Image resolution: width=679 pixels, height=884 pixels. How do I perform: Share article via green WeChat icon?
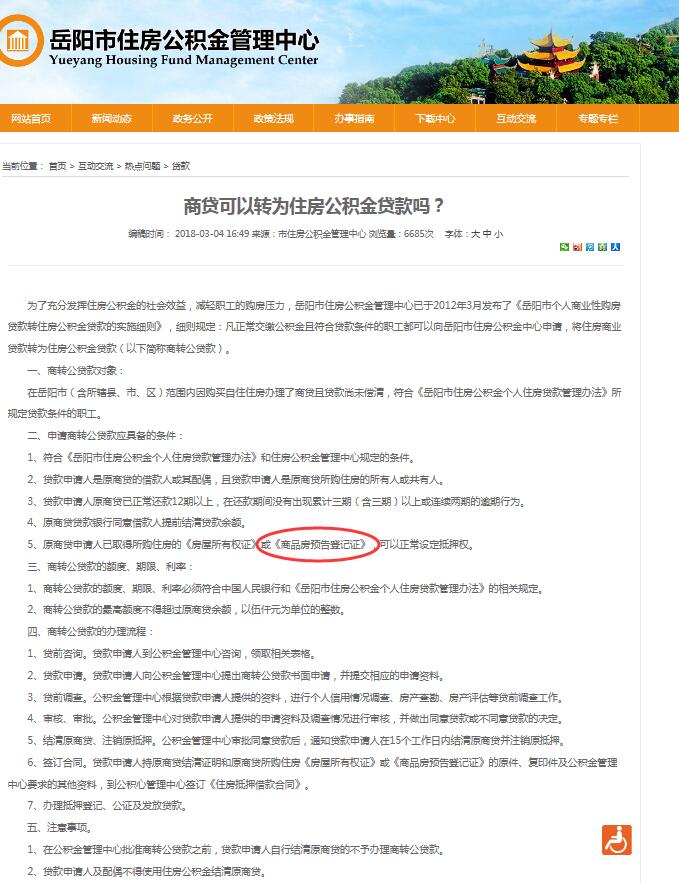(565, 247)
